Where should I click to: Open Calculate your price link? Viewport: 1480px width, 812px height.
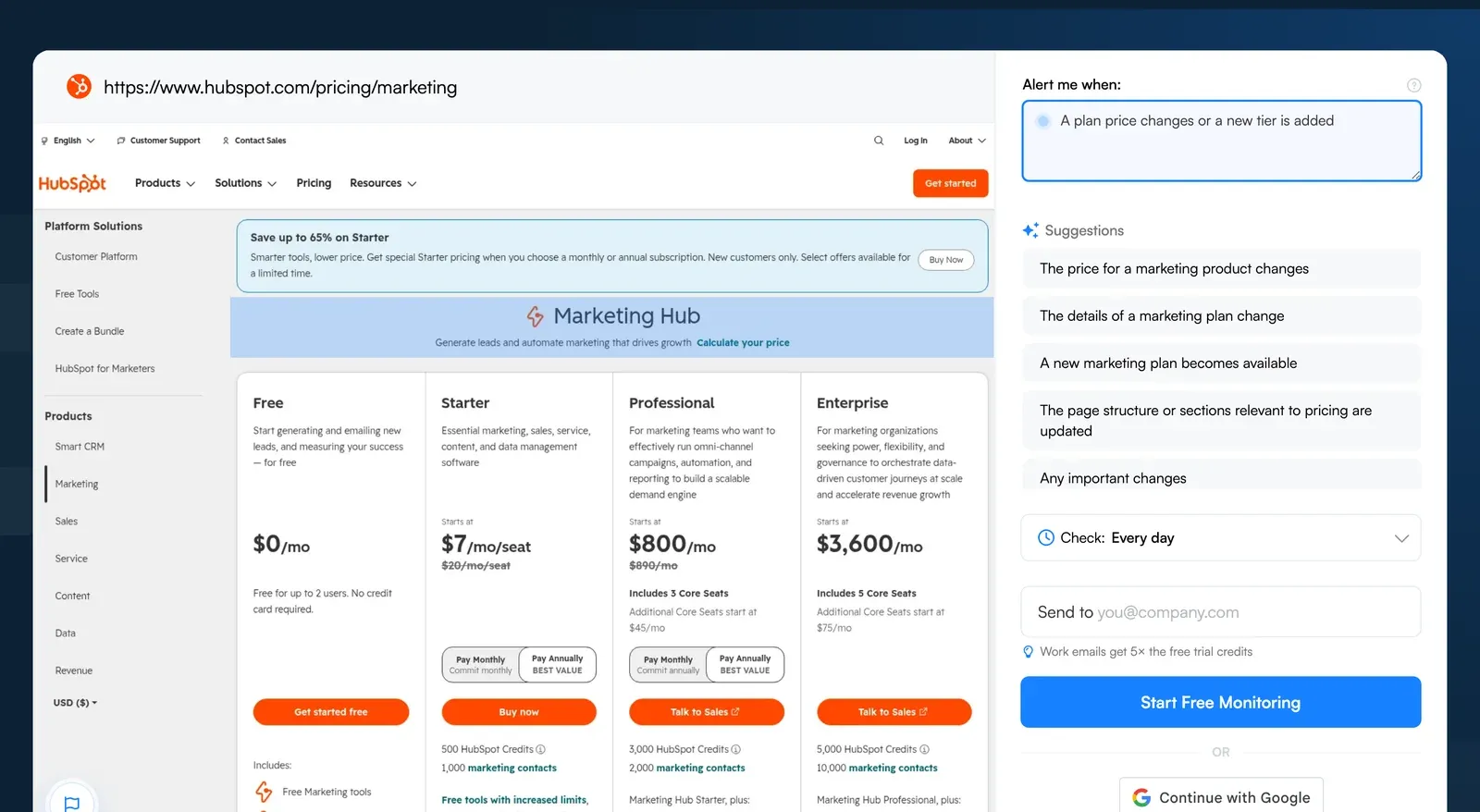[x=743, y=343]
